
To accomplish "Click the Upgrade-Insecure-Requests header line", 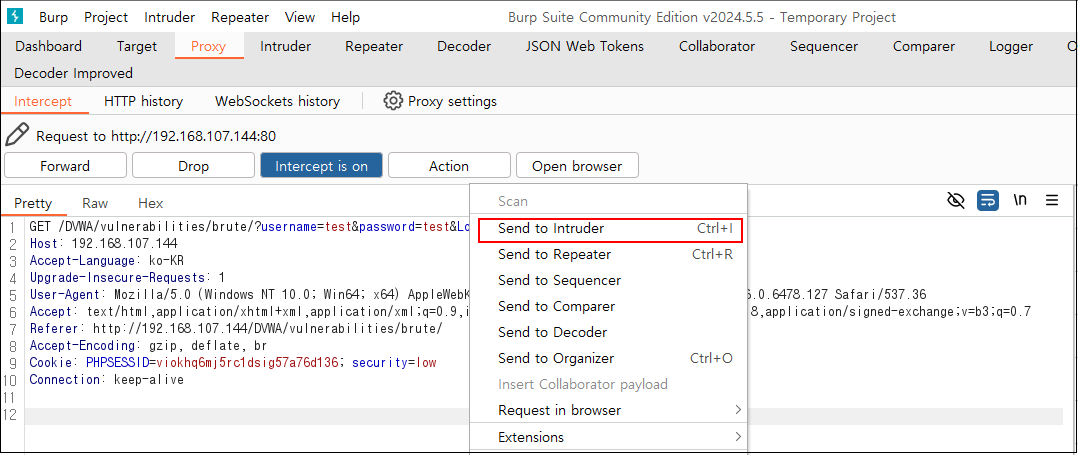I will (x=127, y=278).
